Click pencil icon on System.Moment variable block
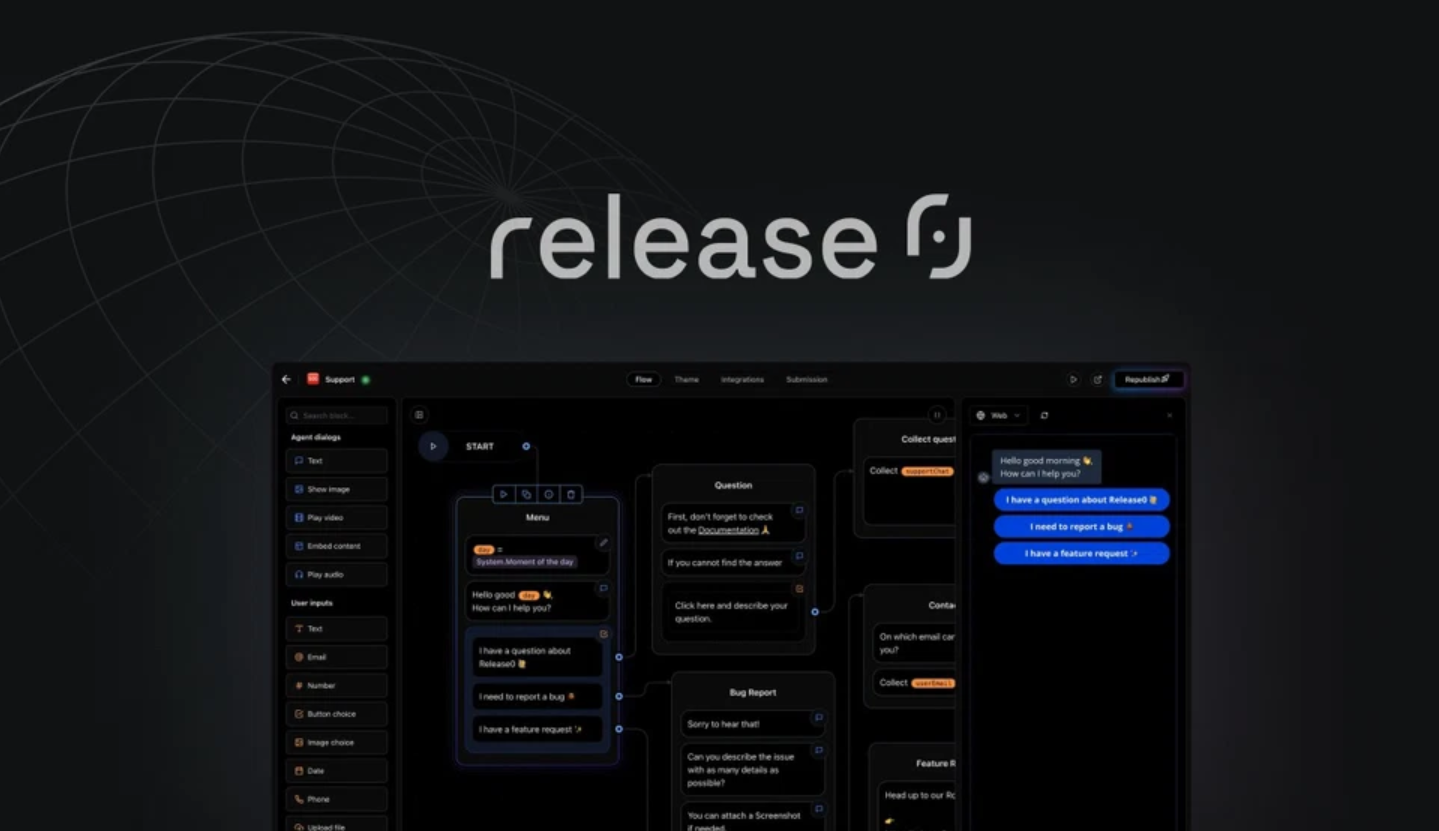1439x831 pixels. coord(603,543)
